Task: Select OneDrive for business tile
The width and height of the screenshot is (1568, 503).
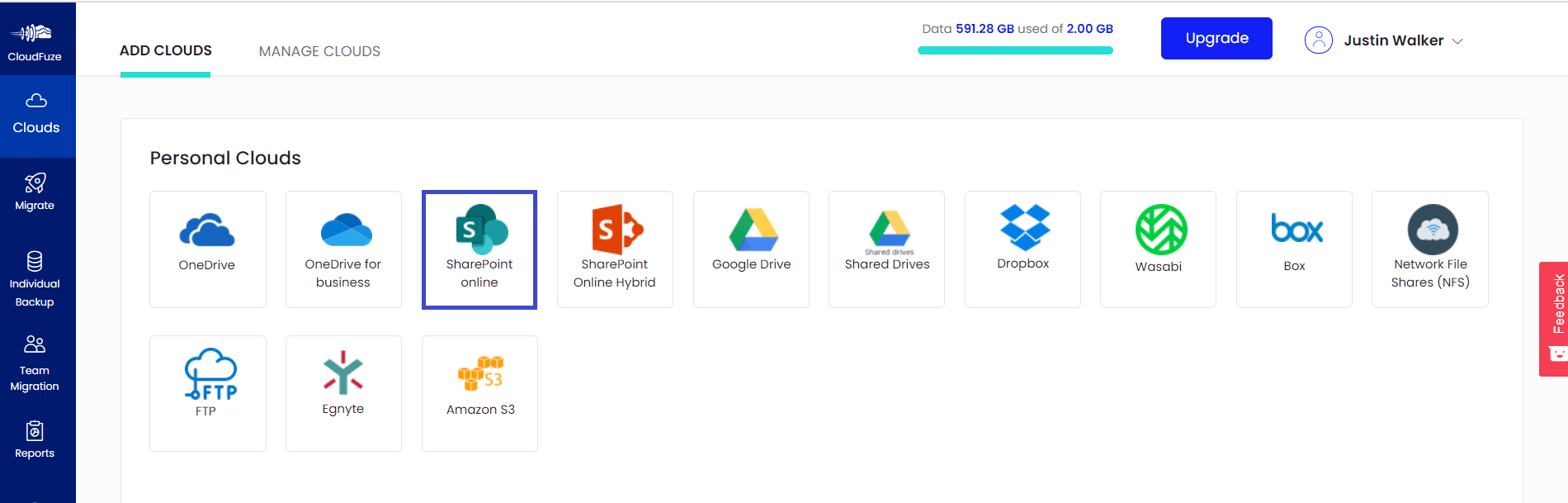Action: pos(343,249)
